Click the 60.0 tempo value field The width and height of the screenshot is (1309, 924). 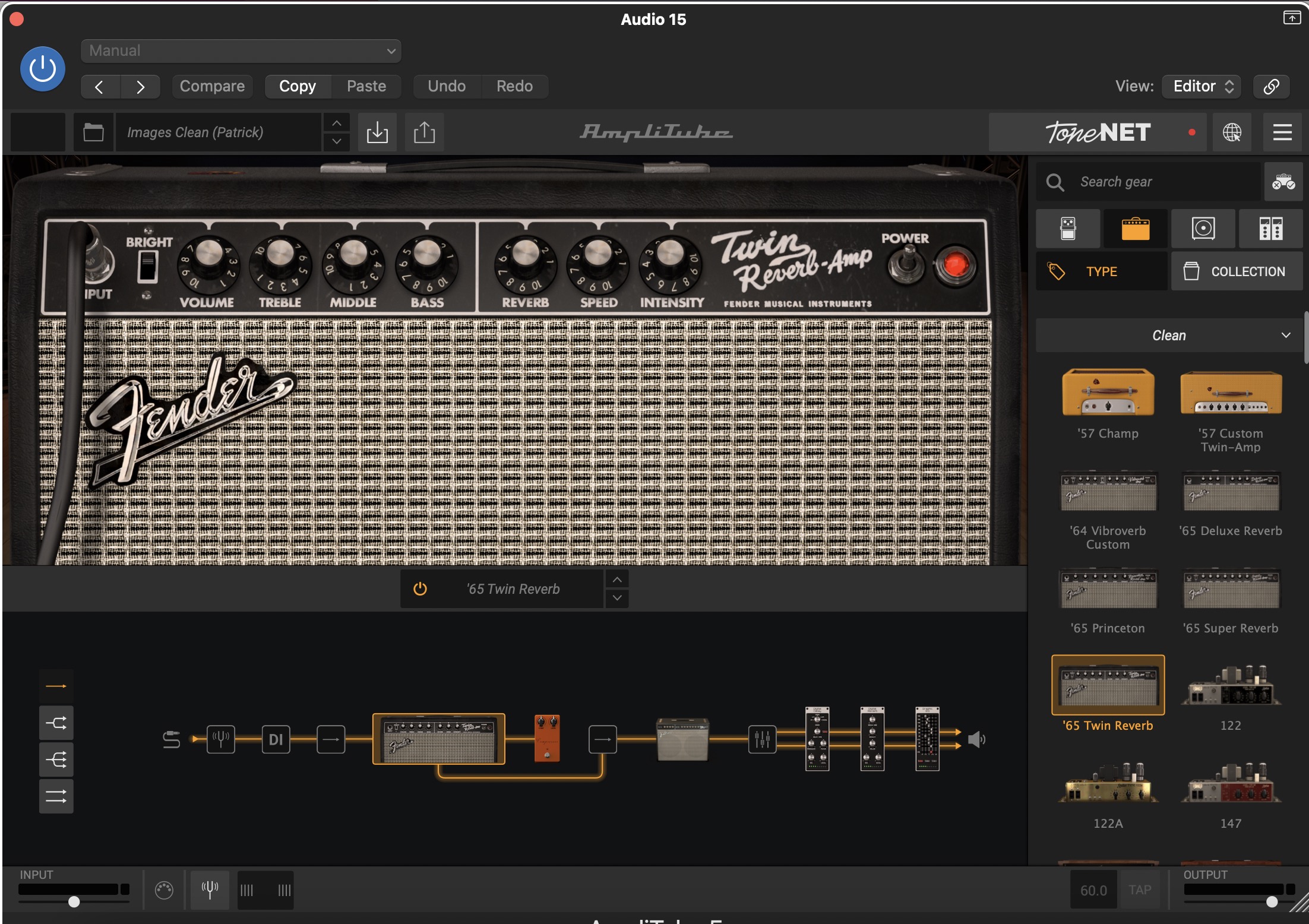point(1093,890)
